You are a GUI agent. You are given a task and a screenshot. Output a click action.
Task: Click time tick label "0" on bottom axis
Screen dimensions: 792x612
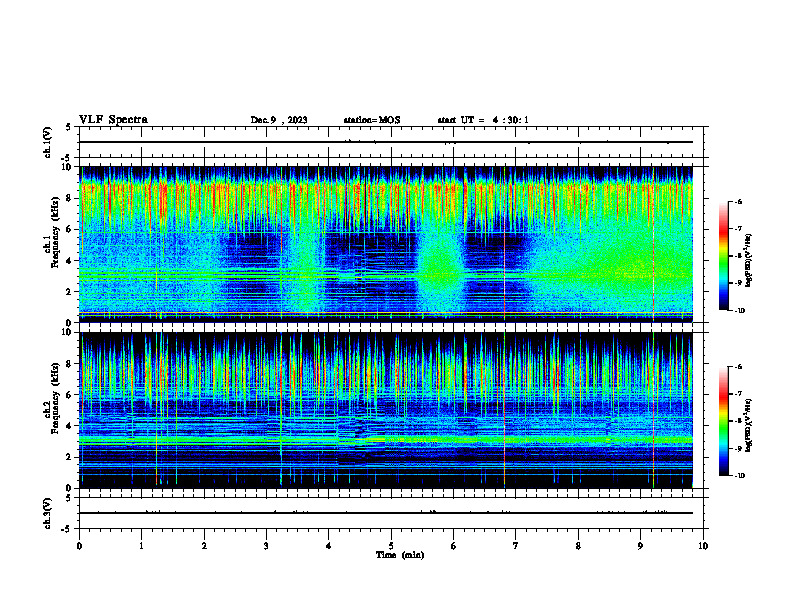click(x=79, y=545)
